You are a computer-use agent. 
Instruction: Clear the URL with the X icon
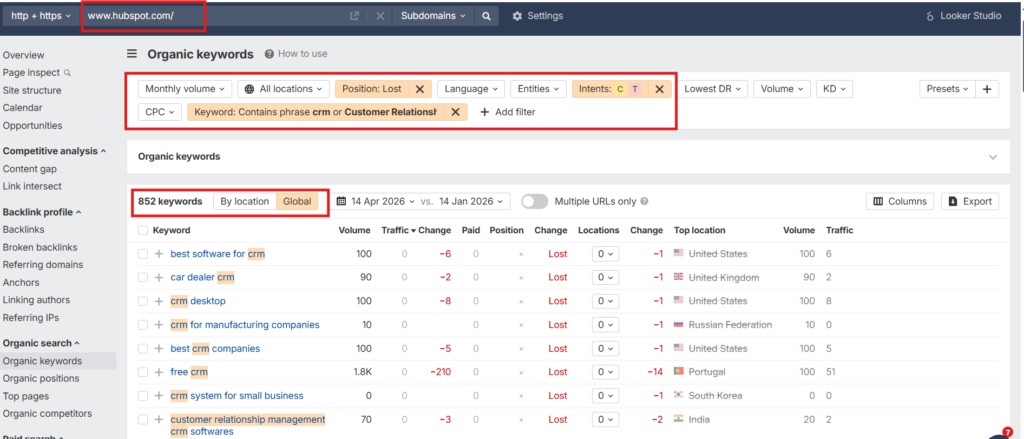click(x=379, y=16)
